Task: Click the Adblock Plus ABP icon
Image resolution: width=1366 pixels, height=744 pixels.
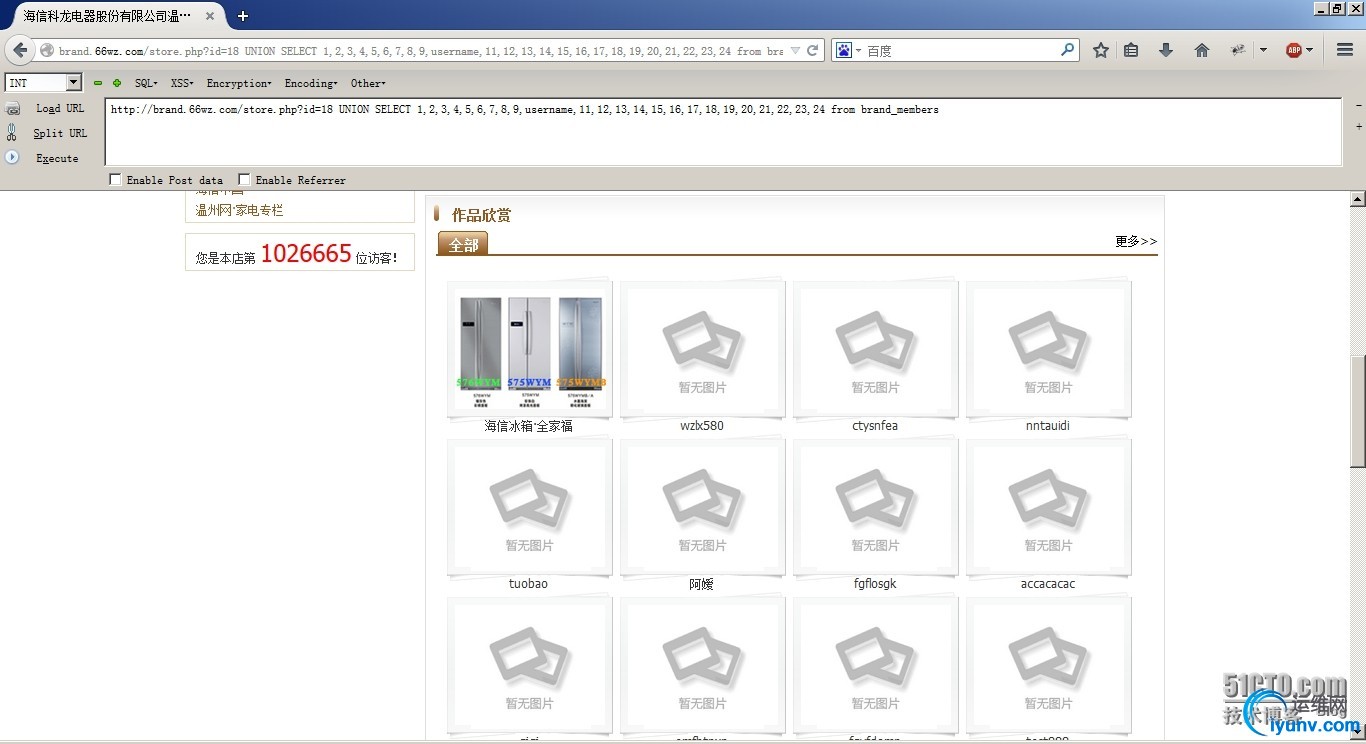Action: pos(1294,50)
